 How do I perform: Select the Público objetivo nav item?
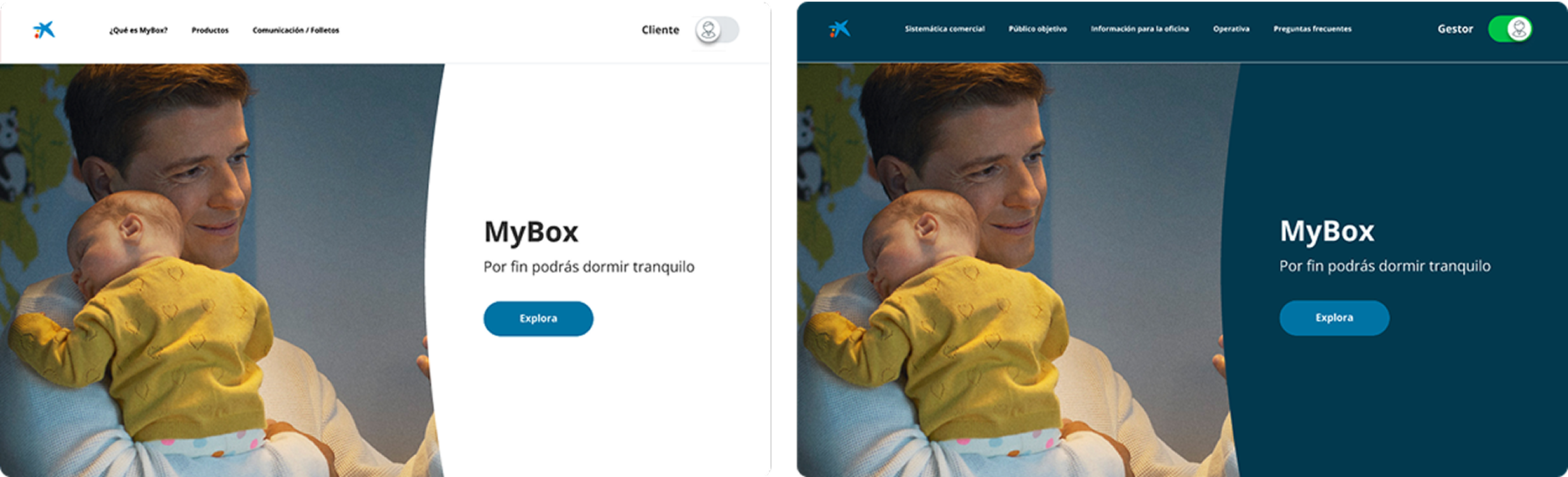click(1037, 29)
